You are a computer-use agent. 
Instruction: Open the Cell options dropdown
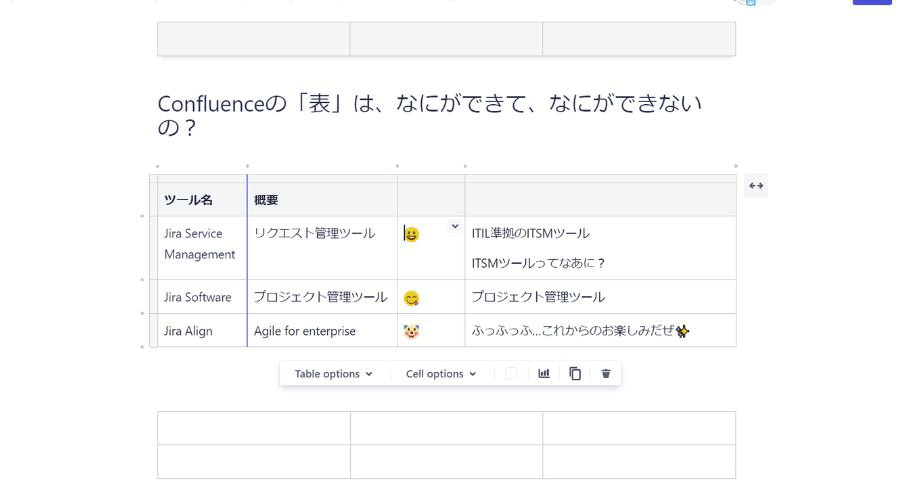pyautogui.click(x=441, y=374)
